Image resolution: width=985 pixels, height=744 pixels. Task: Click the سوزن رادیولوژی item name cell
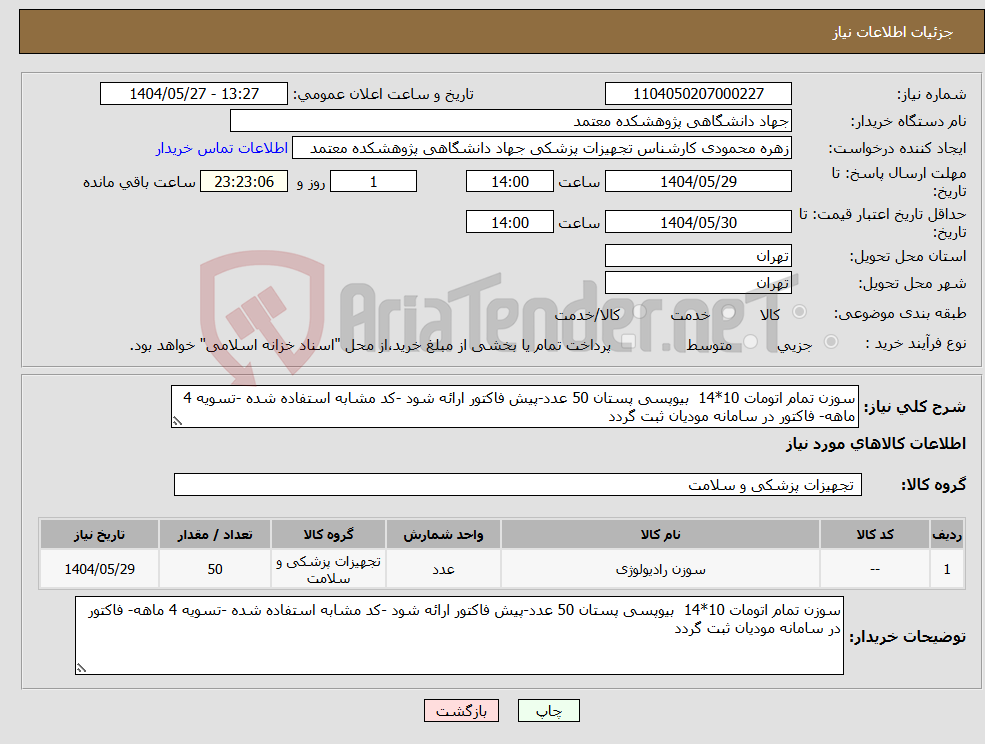(x=660, y=569)
